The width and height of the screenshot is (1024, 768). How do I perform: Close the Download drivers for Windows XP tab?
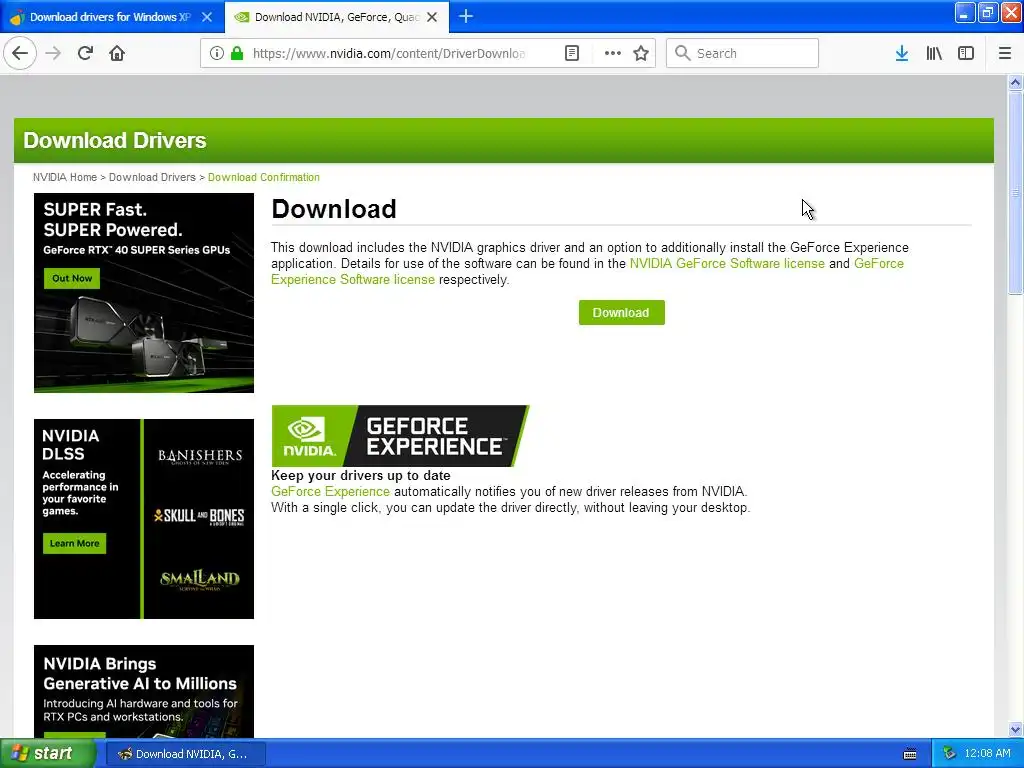(207, 17)
